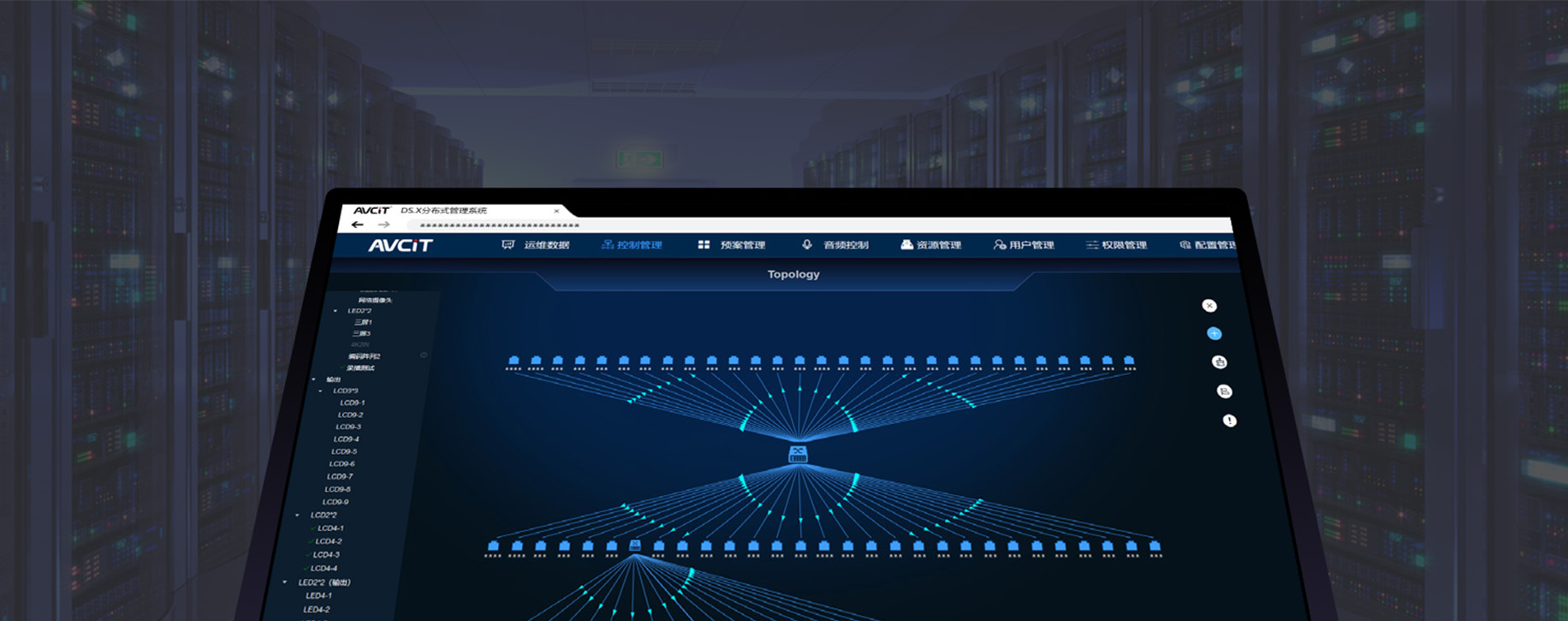1568x621 pixels.
Task: Select LCD9-3 in the tree
Action: click(x=347, y=427)
